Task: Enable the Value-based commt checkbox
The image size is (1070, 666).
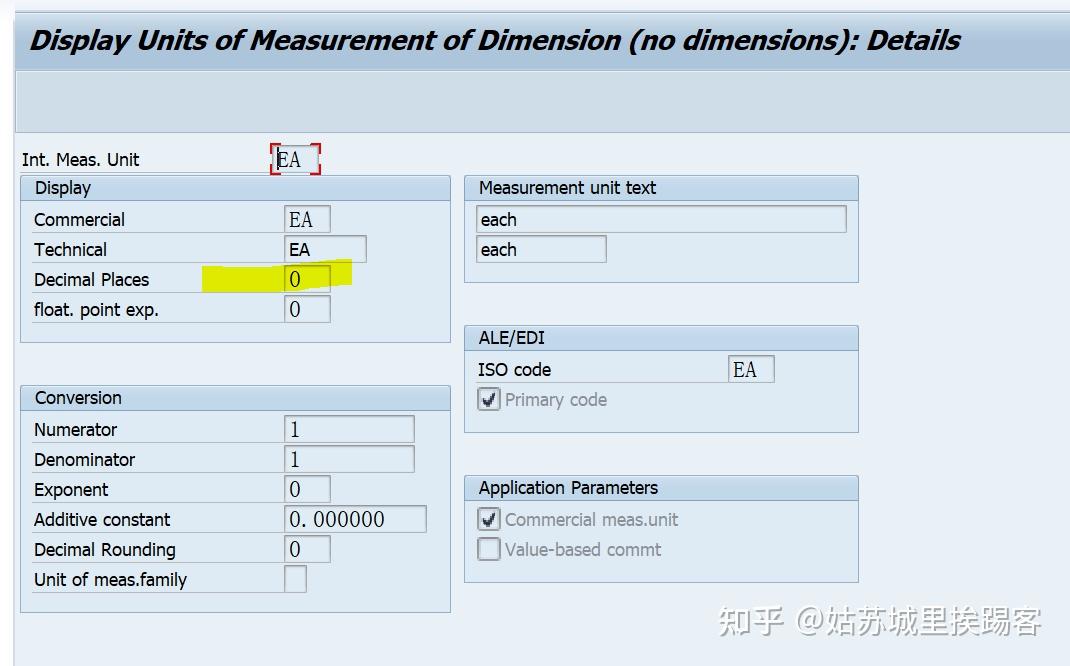Action: (x=488, y=549)
